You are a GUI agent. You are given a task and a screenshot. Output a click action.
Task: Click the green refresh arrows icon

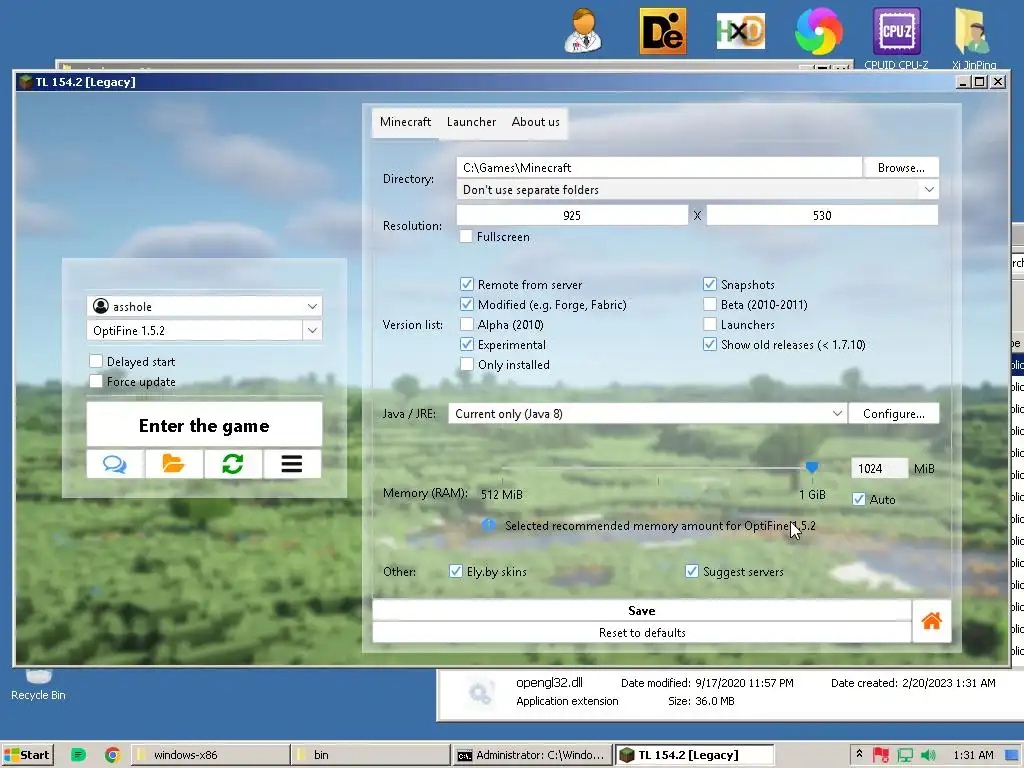click(x=232, y=464)
